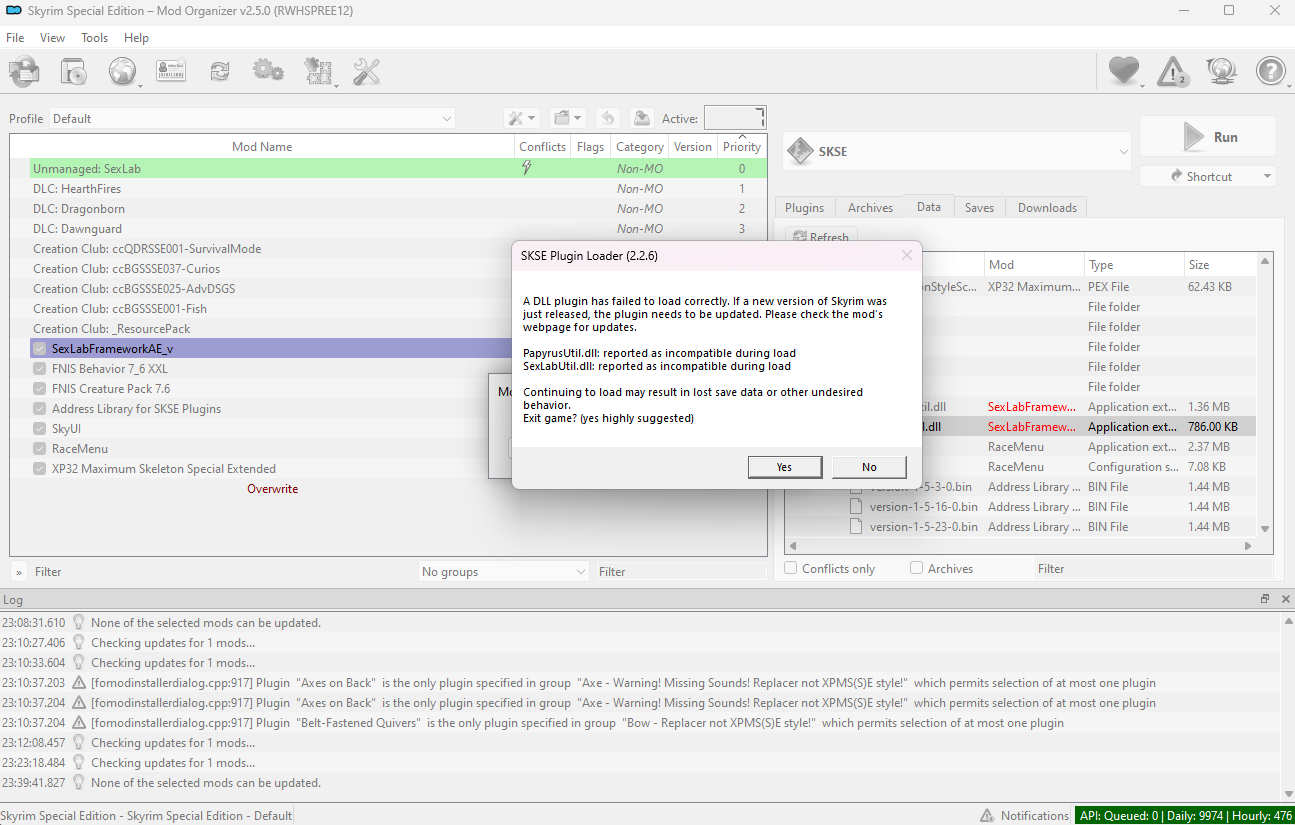Click the Install Mod from archive icon
Screen dimensions: 1295x825
point(24,71)
